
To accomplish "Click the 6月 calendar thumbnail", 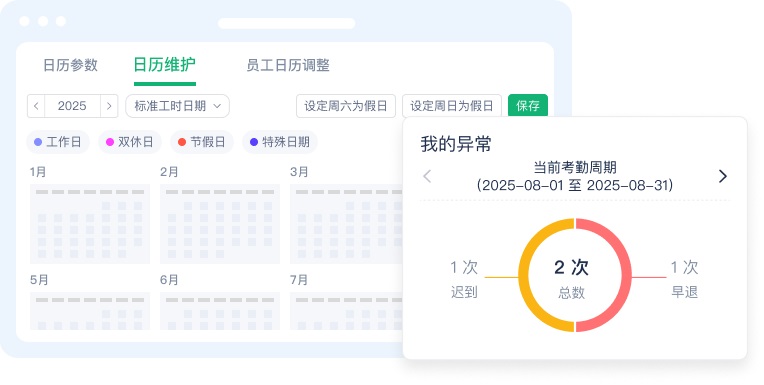I will (x=220, y=311).
